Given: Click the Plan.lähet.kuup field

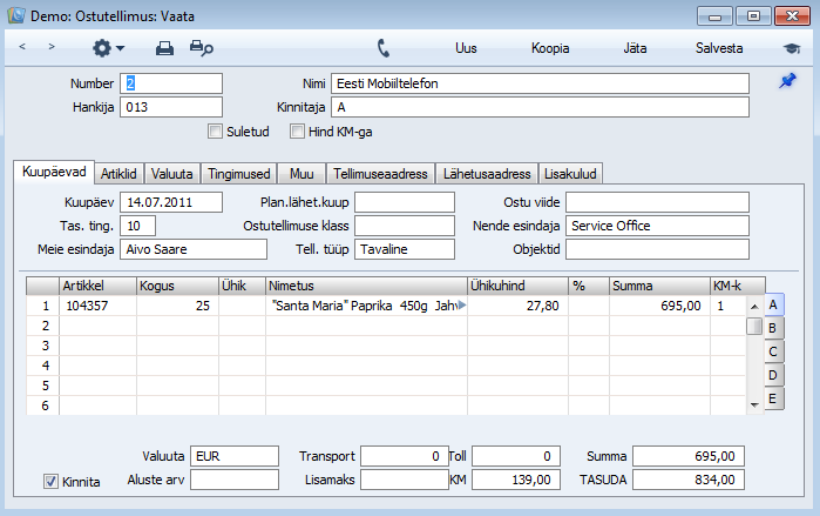Looking at the screenshot, I should coord(404,202).
